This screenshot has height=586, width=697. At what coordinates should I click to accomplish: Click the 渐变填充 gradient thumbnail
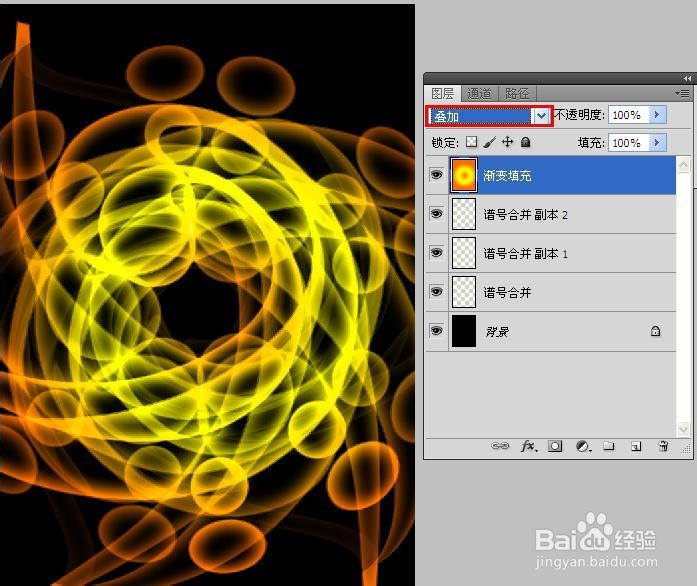464,175
